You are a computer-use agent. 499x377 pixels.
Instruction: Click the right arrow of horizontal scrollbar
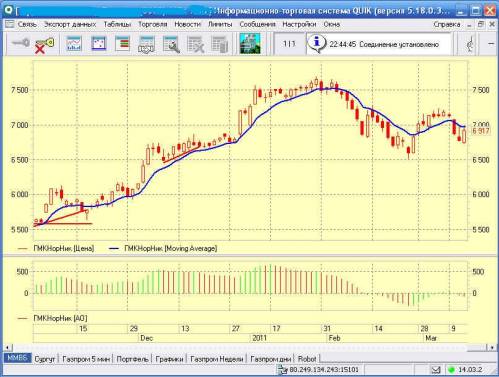[492, 347]
